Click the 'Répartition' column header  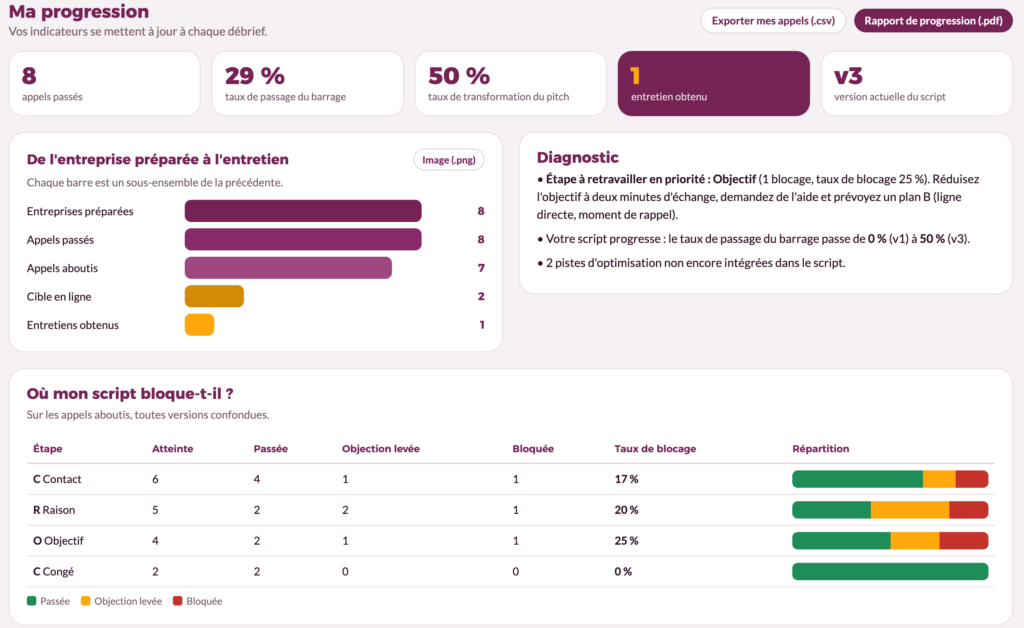click(x=821, y=448)
